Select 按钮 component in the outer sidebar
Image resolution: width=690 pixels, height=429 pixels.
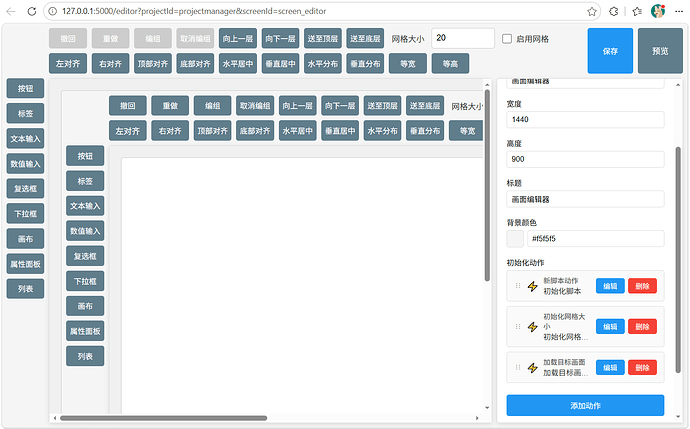click(26, 88)
